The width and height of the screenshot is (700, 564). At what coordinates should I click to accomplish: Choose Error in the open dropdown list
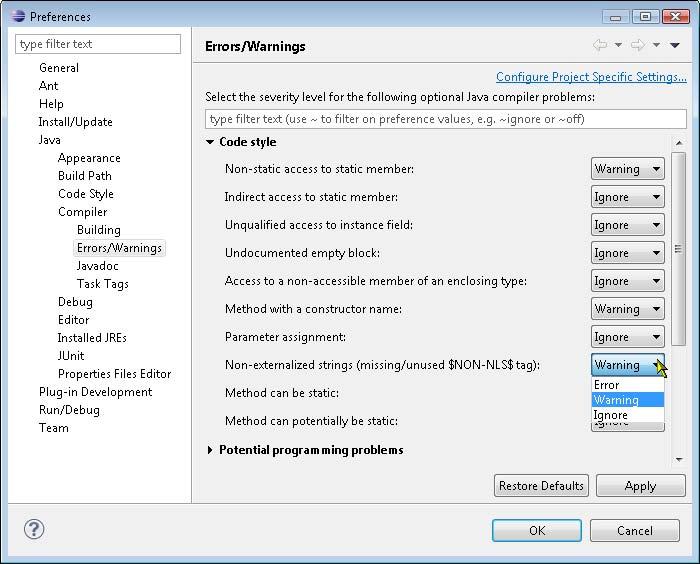tap(628, 385)
